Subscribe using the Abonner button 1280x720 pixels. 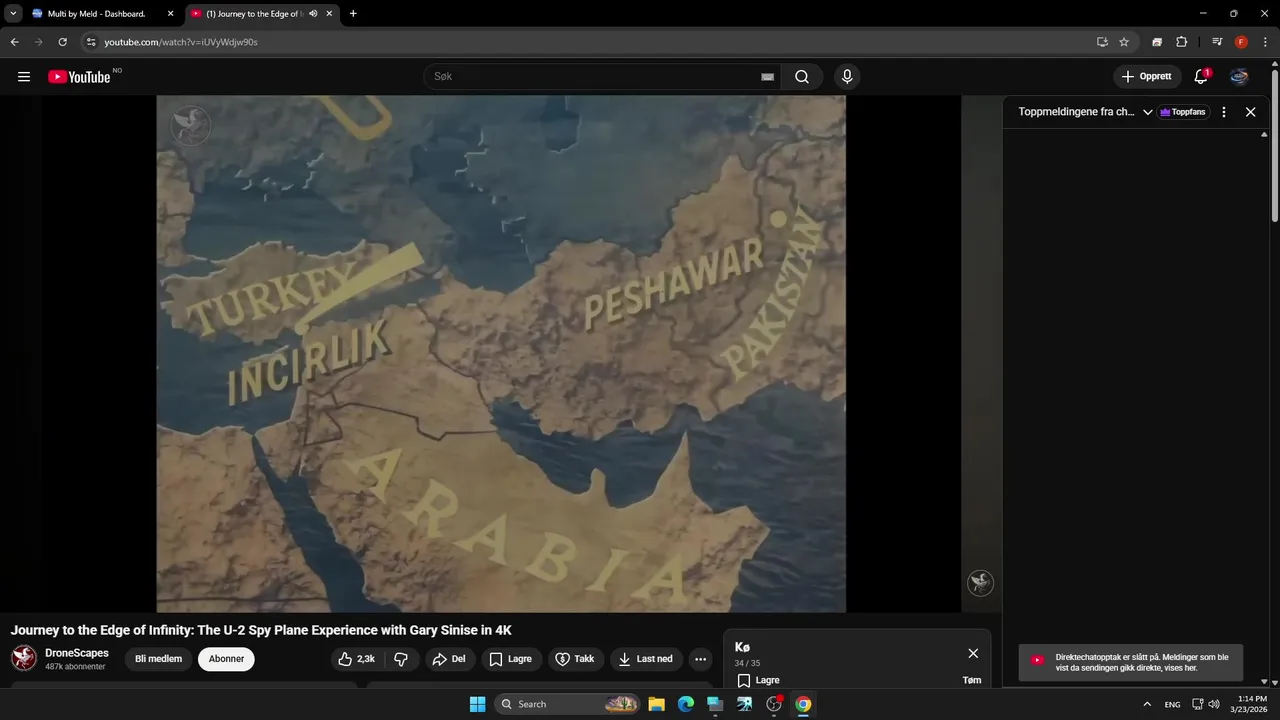coord(226,659)
